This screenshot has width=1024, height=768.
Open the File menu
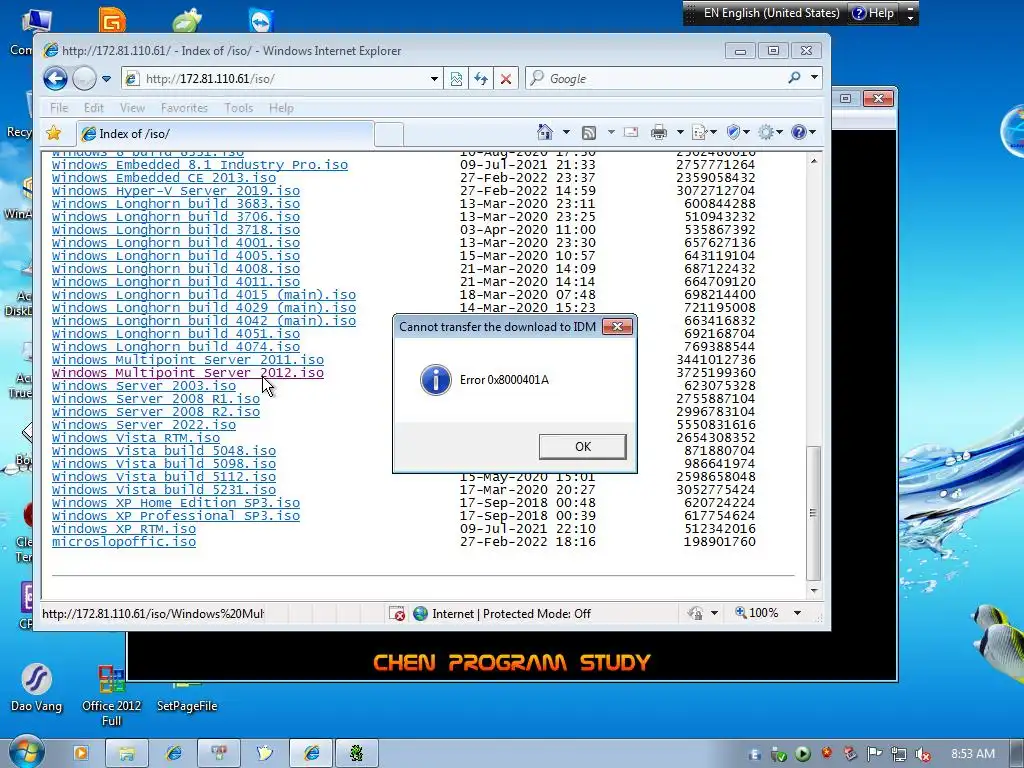point(59,108)
